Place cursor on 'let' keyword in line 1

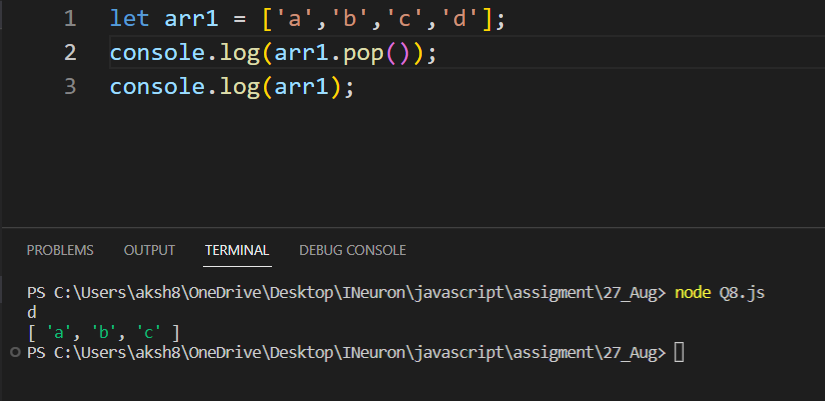130,20
